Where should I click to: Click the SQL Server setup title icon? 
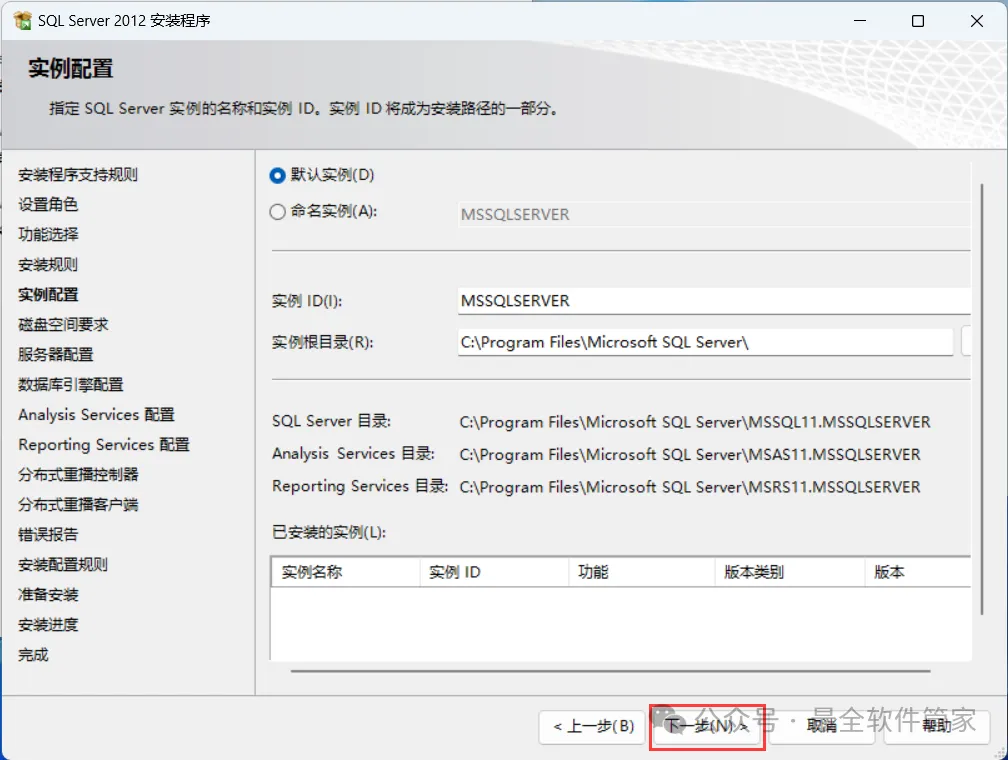22,21
